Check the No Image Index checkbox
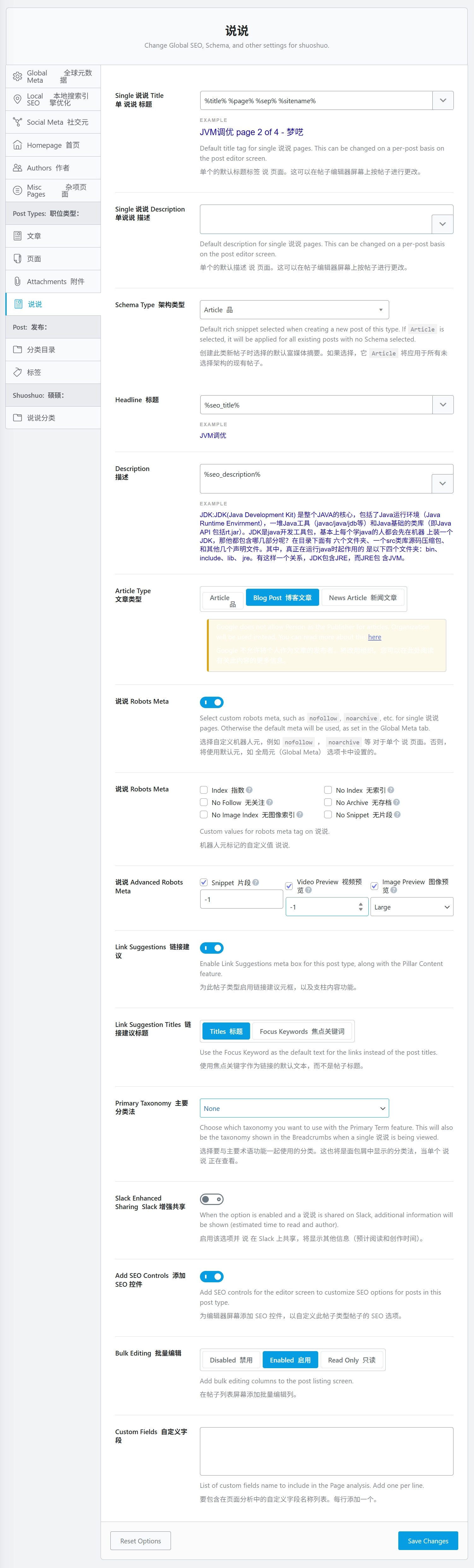The height and width of the screenshot is (1568, 474). (204, 814)
